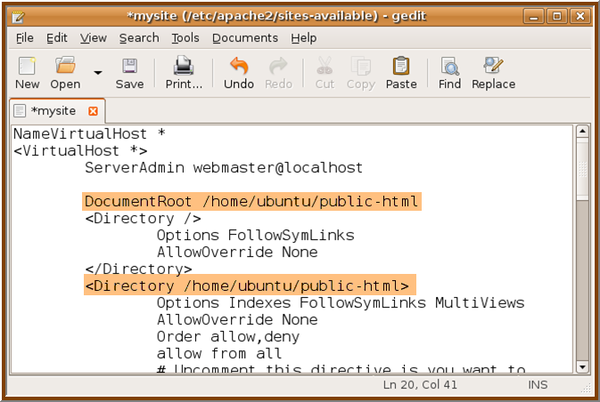Viewport: 600px width, 402px height.
Task: Open the Help menu
Action: [x=304, y=37]
